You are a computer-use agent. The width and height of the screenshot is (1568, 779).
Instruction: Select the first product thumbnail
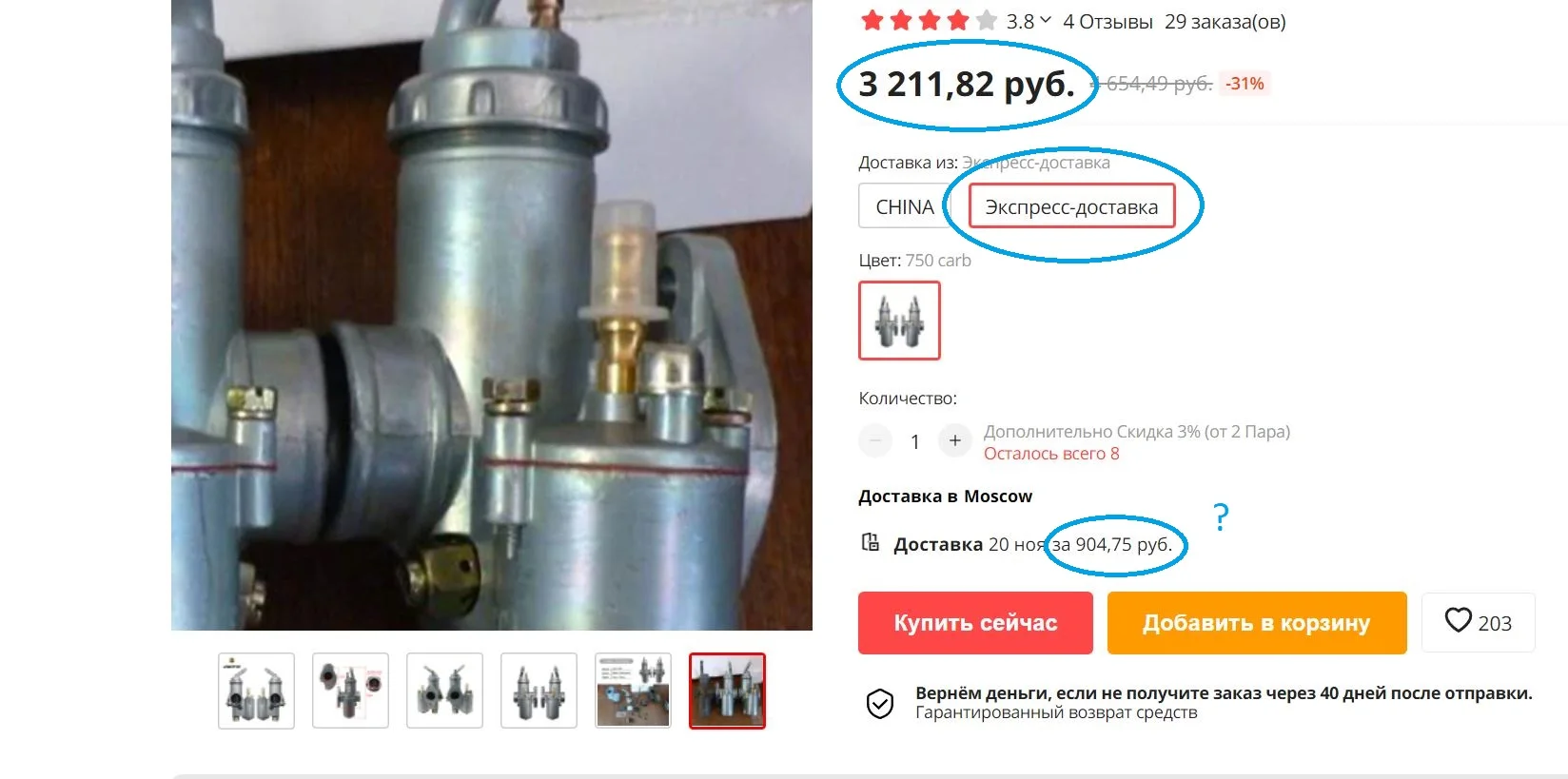coord(256,691)
